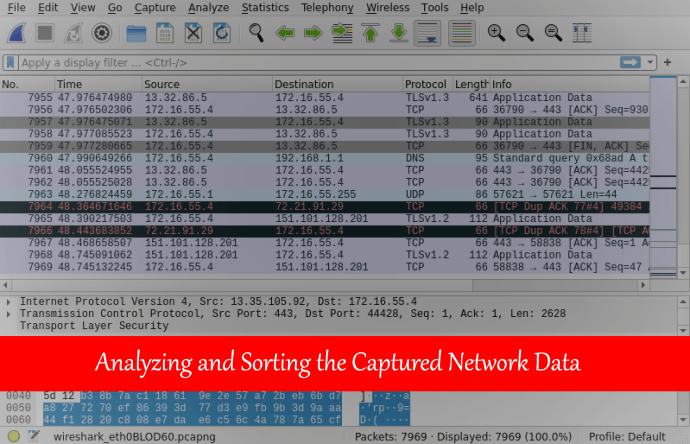
Task: Expand Internet Protocol Version 4 details
Action: coord(9,301)
